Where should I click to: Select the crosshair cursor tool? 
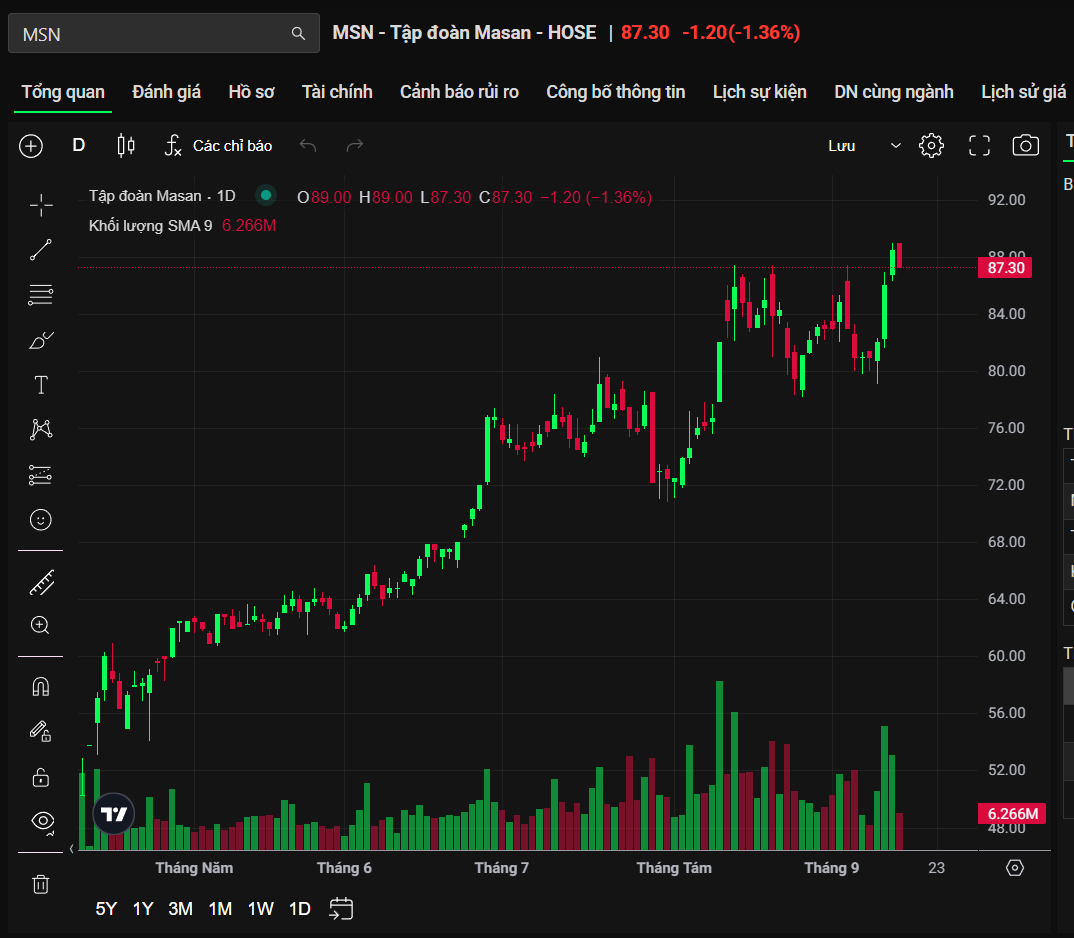tap(41, 205)
